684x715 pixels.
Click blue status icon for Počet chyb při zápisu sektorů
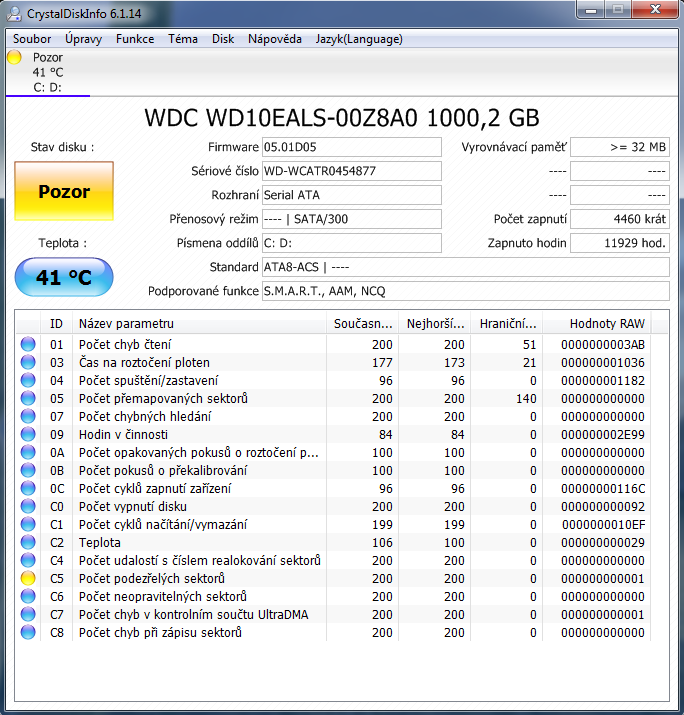click(28, 632)
